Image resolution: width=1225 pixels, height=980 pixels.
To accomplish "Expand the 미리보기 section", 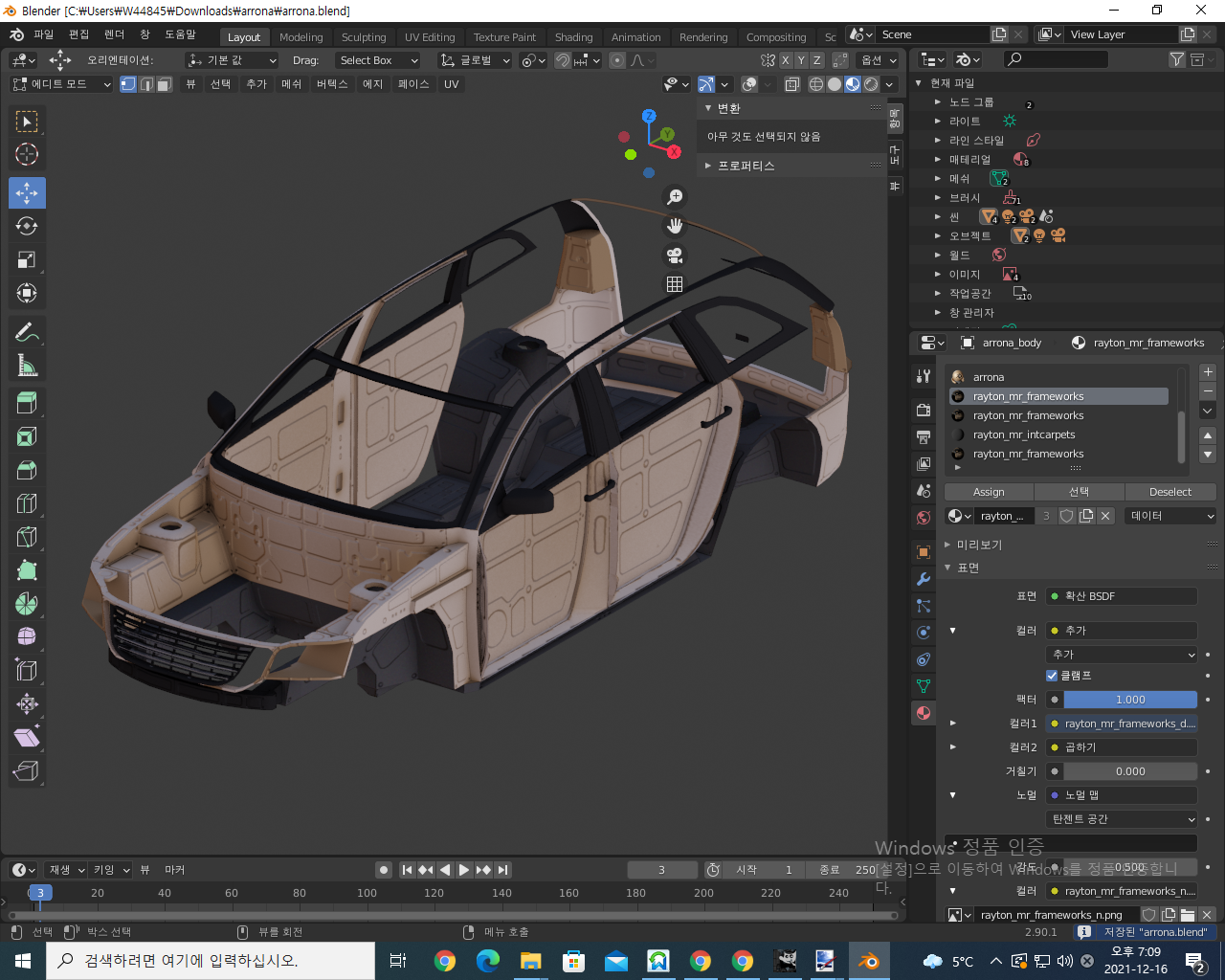I will tap(978, 545).
